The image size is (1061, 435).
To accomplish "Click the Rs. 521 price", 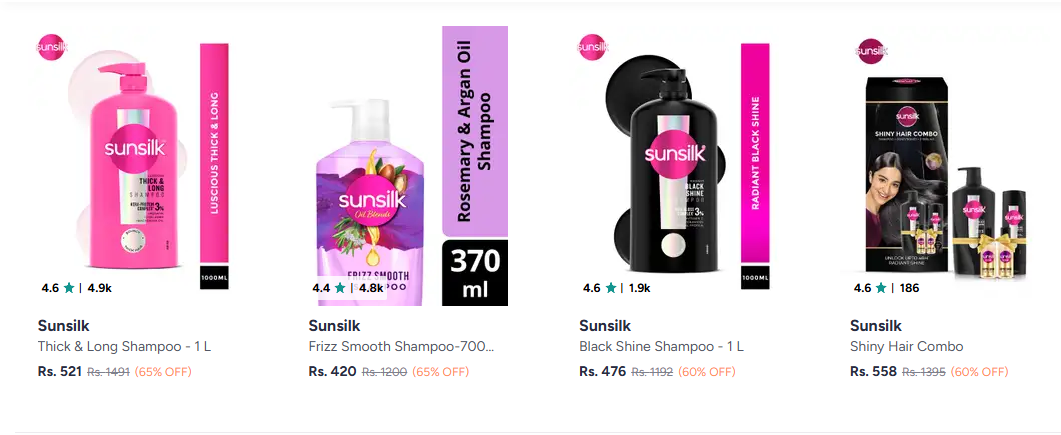I will 59,371.
